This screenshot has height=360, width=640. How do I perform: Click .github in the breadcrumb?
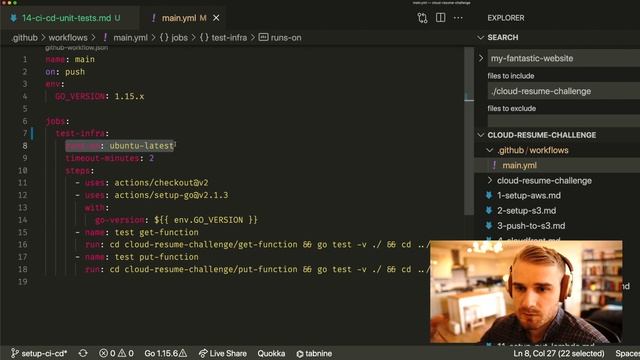pos(25,38)
